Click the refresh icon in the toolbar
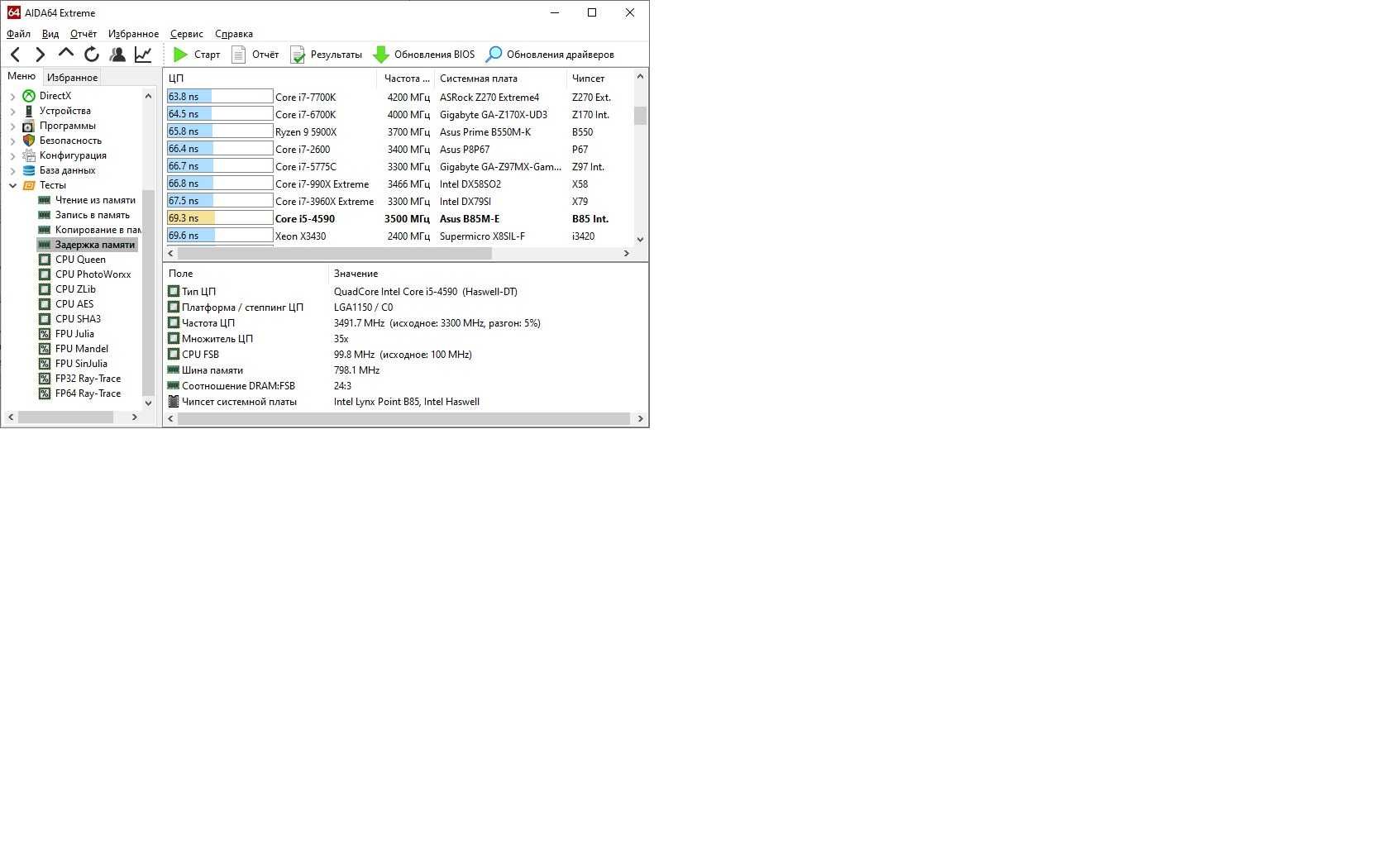 92,55
